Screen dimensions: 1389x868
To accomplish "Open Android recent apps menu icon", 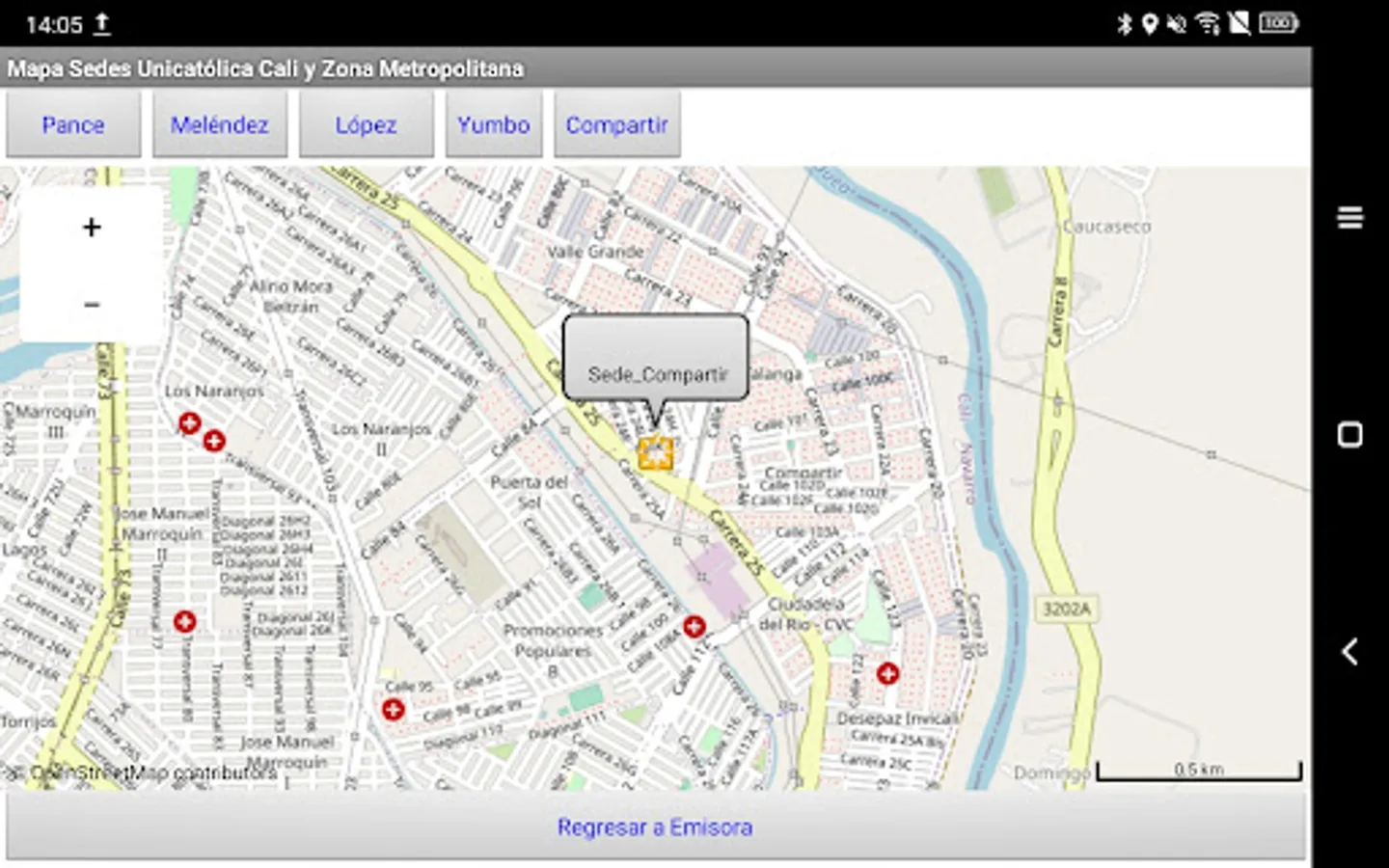I will [1350, 218].
